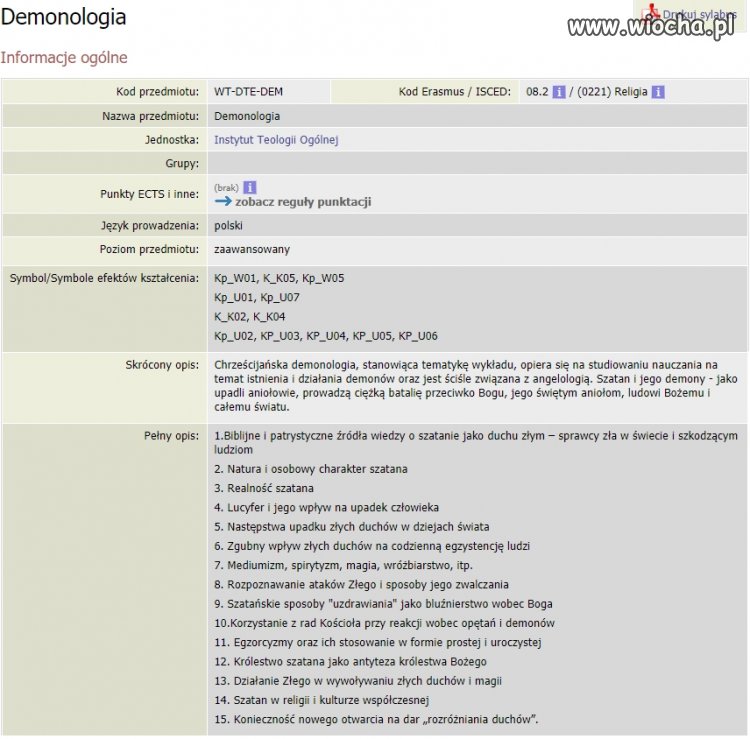Select item 14. Szatan w religii i kulturze
The image size is (750, 739).
(321, 700)
